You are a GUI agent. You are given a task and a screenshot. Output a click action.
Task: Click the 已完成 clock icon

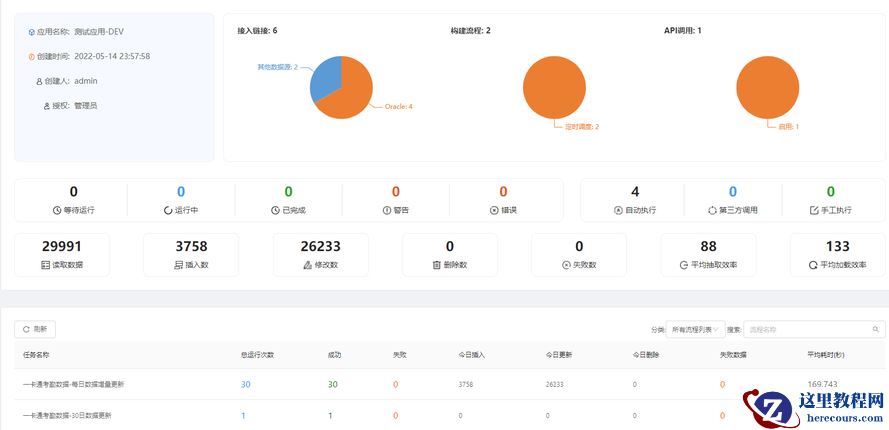point(275,210)
